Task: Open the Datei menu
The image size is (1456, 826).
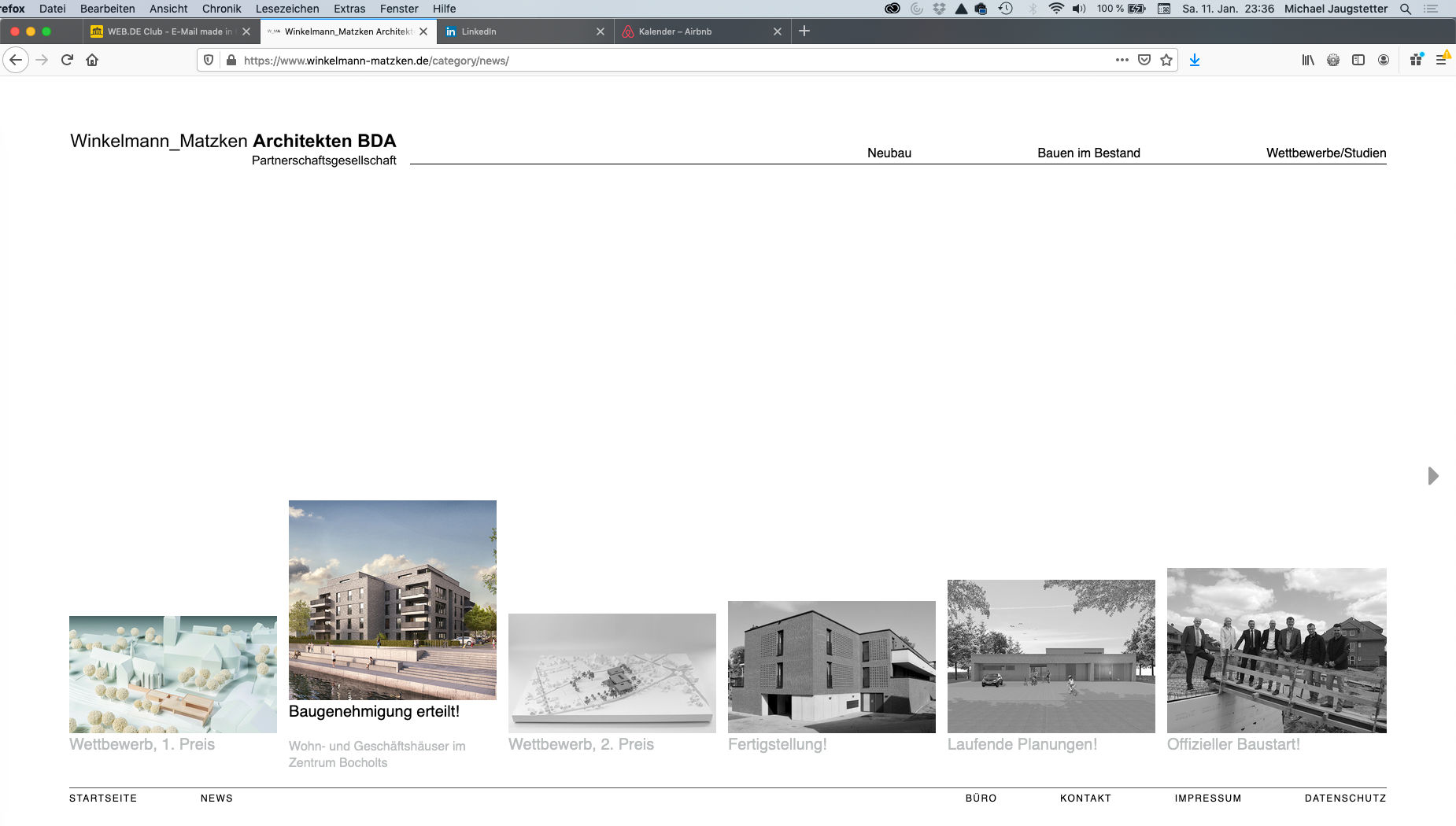Action: point(53,9)
